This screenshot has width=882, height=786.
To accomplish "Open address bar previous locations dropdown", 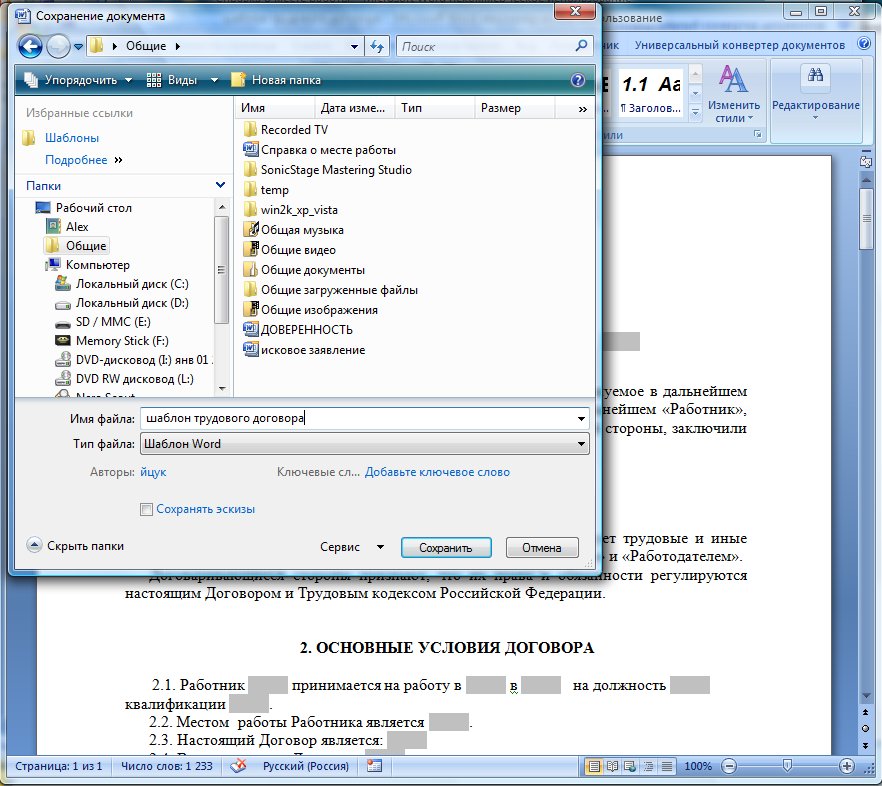I will click(x=354, y=47).
